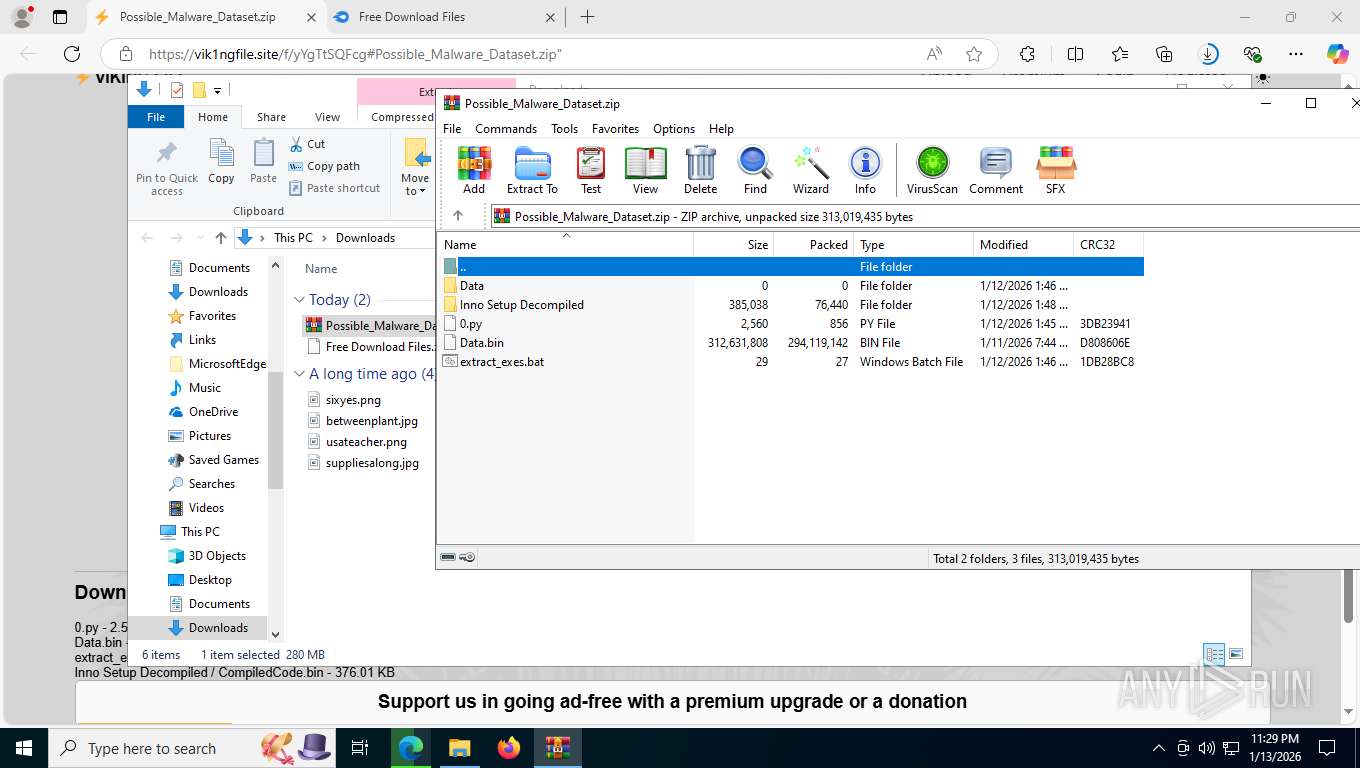Switch Explorer to large icons view
1360x768 pixels.
pos(1236,654)
